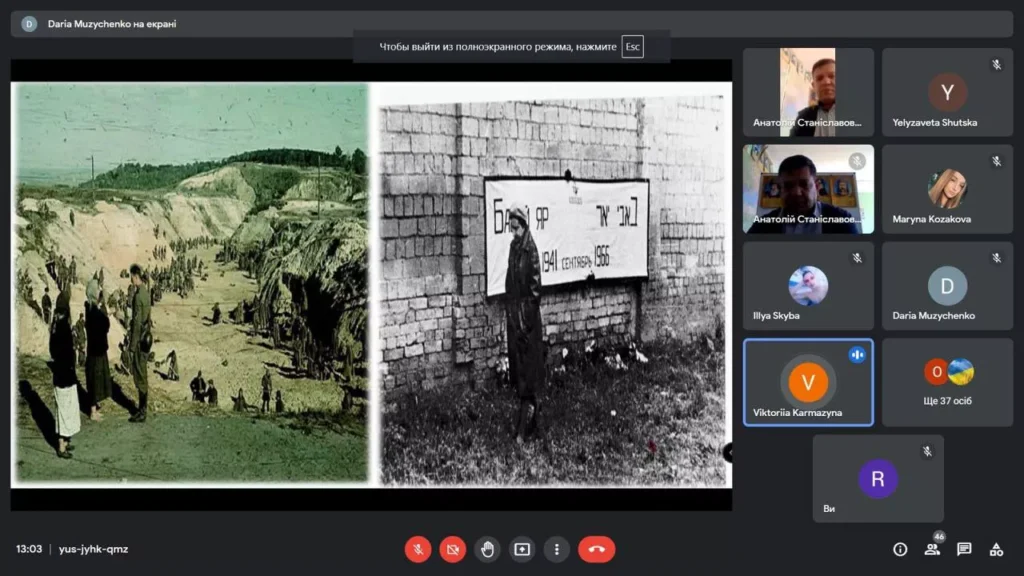Image resolution: width=1024 pixels, height=576 pixels.
Task: Click the 13:03 time display
Action: pos(29,549)
